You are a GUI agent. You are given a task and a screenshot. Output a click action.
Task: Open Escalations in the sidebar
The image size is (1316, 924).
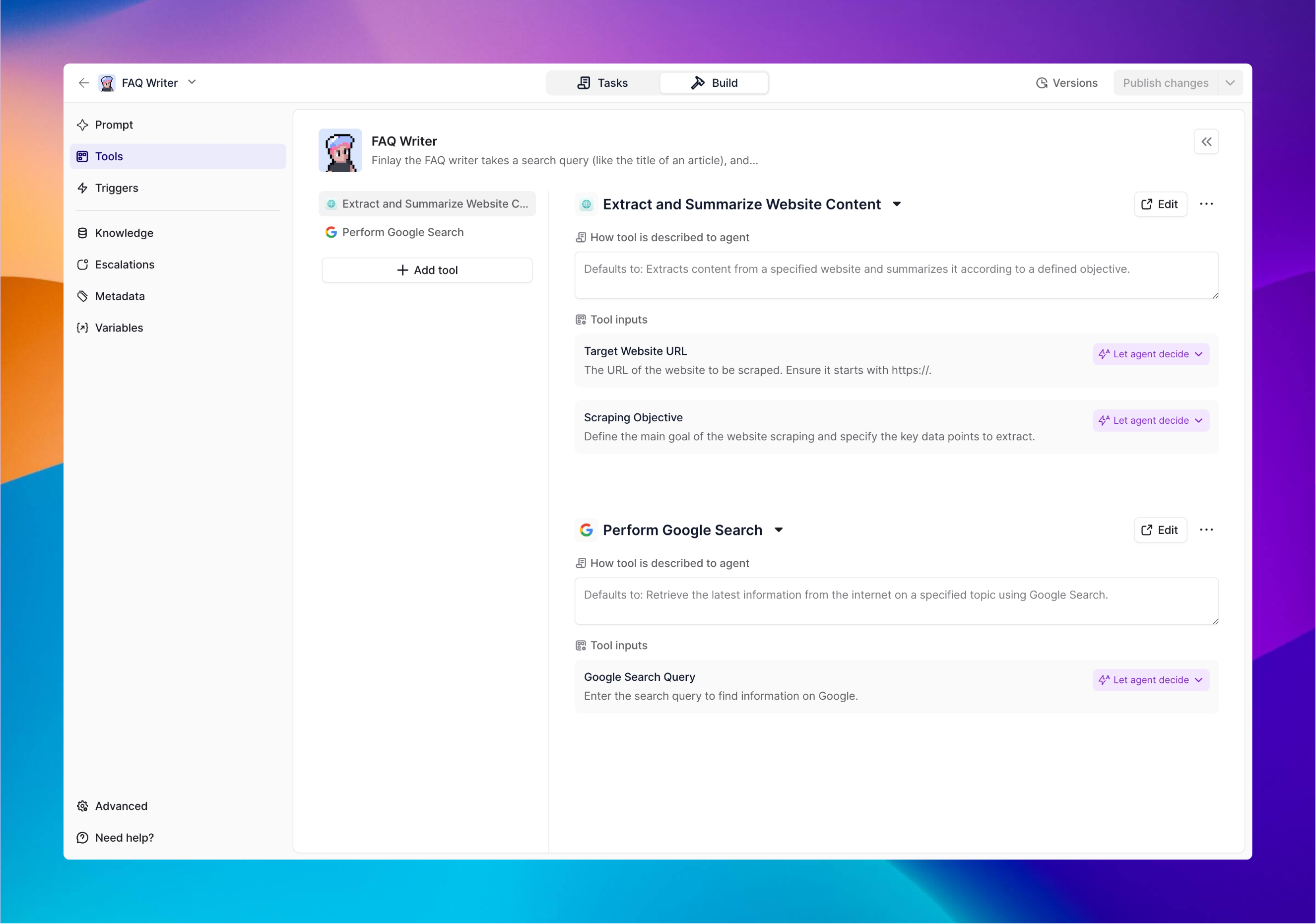(178, 265)
